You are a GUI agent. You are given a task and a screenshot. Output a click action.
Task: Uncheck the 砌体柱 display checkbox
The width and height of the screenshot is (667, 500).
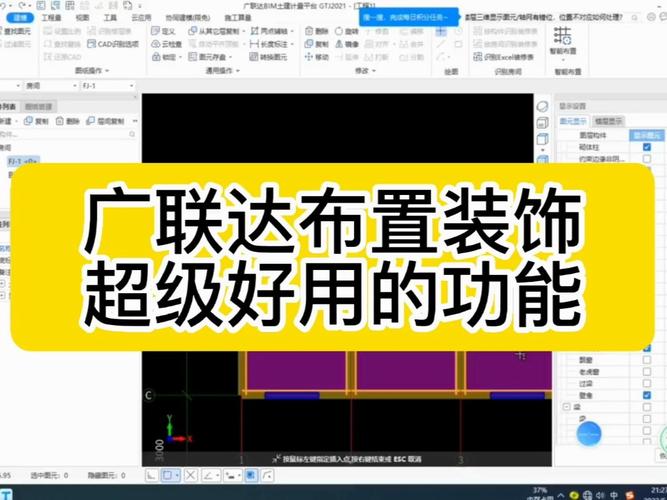pyautogui.click(x=647, y=147)
